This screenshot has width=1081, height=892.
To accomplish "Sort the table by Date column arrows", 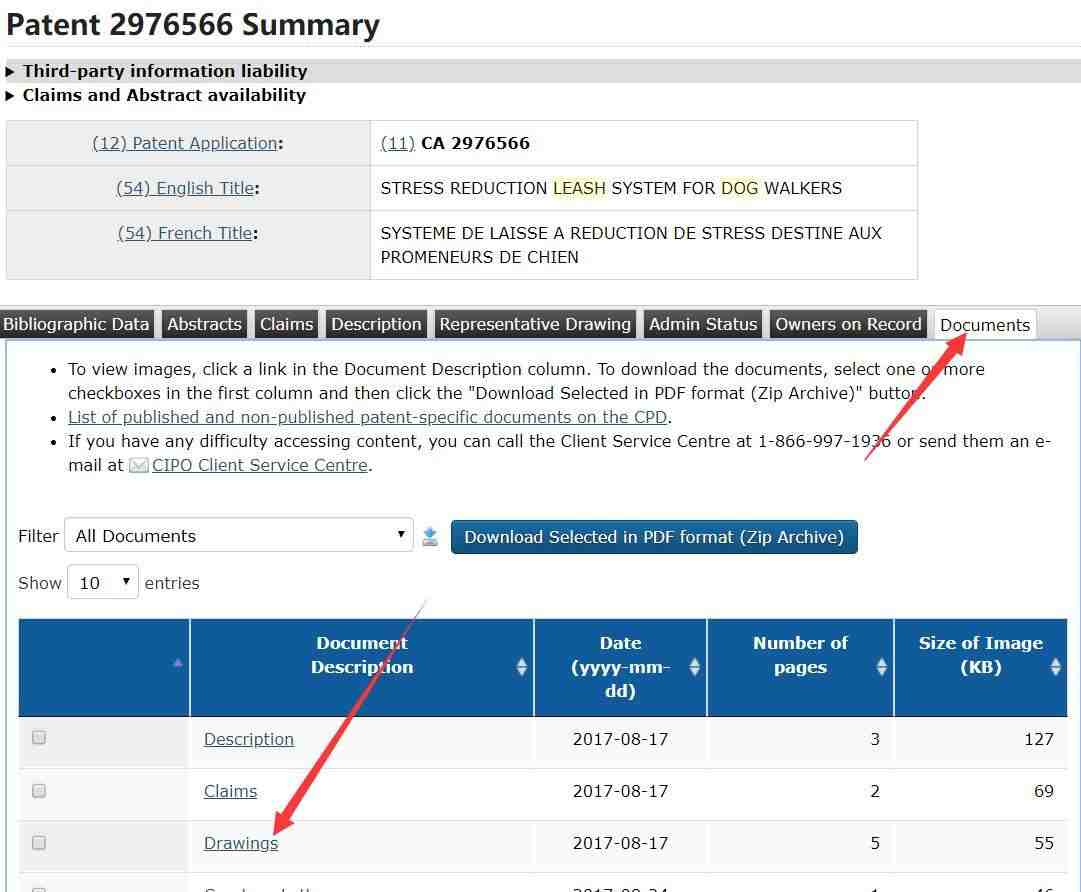I will [694, 667].
